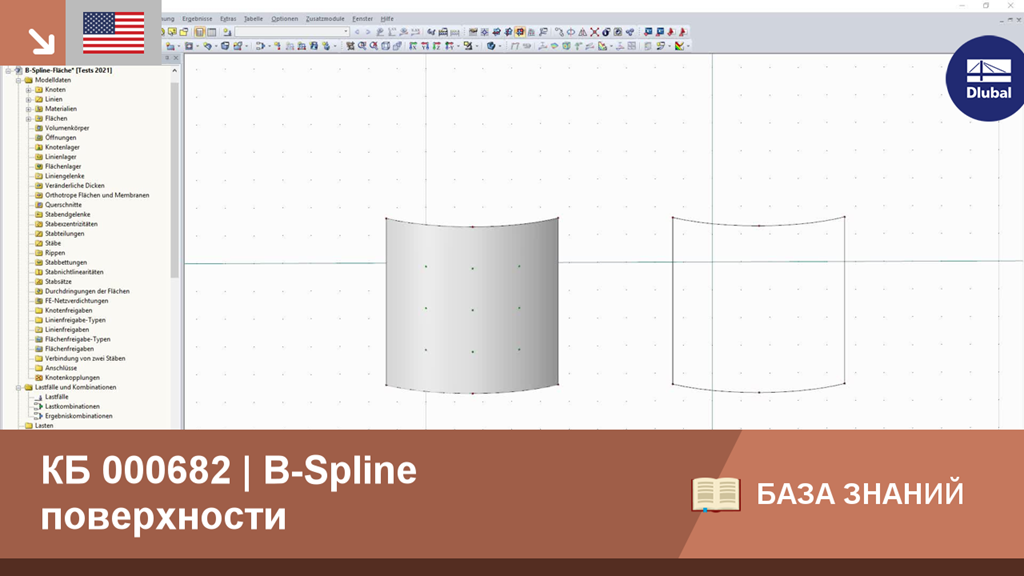Click the zoom window magnifier icon
Viewport: 1024px width, 576px height.
362,46
